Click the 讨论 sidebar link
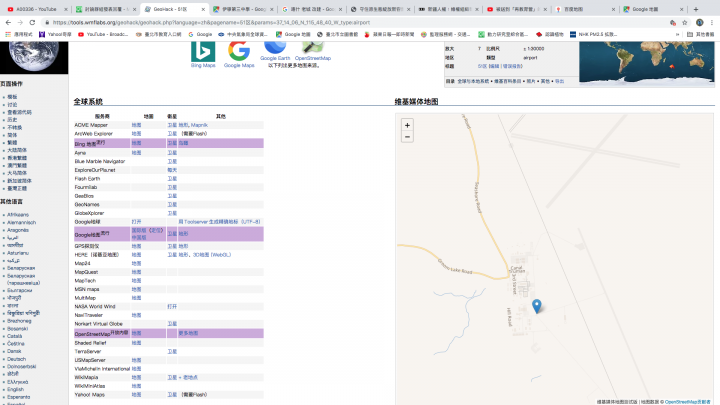The image size is (720, 405). [12, 105]
